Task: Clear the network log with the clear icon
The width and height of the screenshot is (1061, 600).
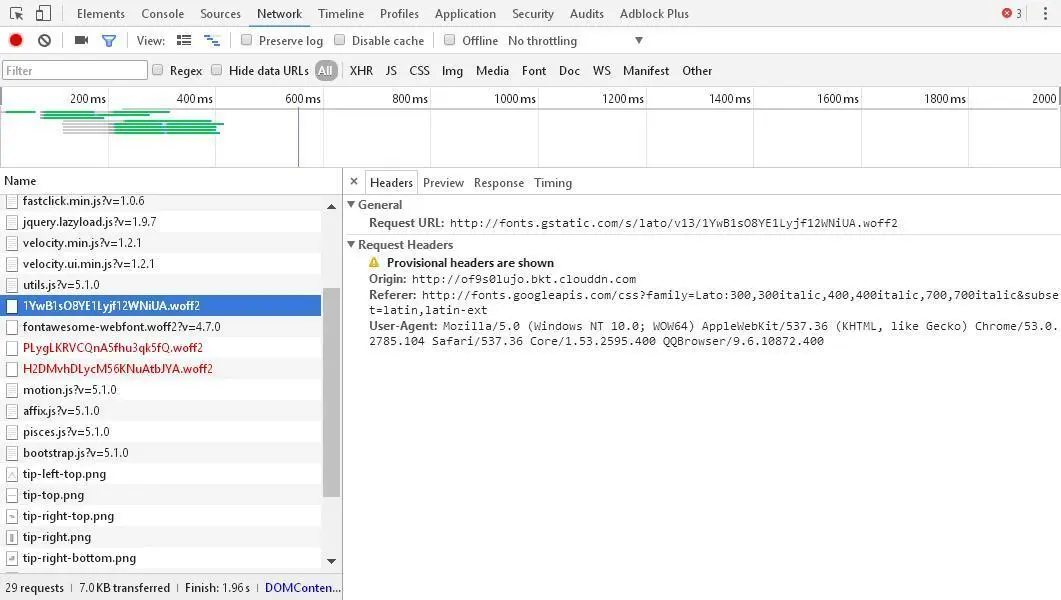Action: [45, 41]
